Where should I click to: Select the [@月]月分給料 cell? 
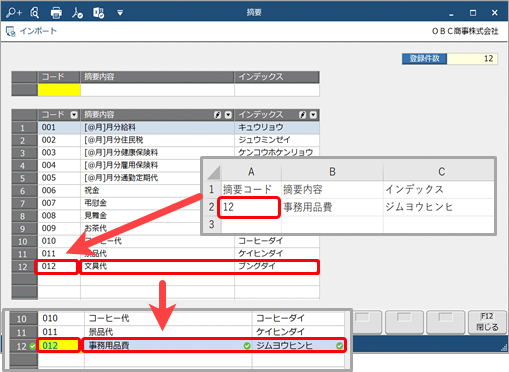click(157, 127)
